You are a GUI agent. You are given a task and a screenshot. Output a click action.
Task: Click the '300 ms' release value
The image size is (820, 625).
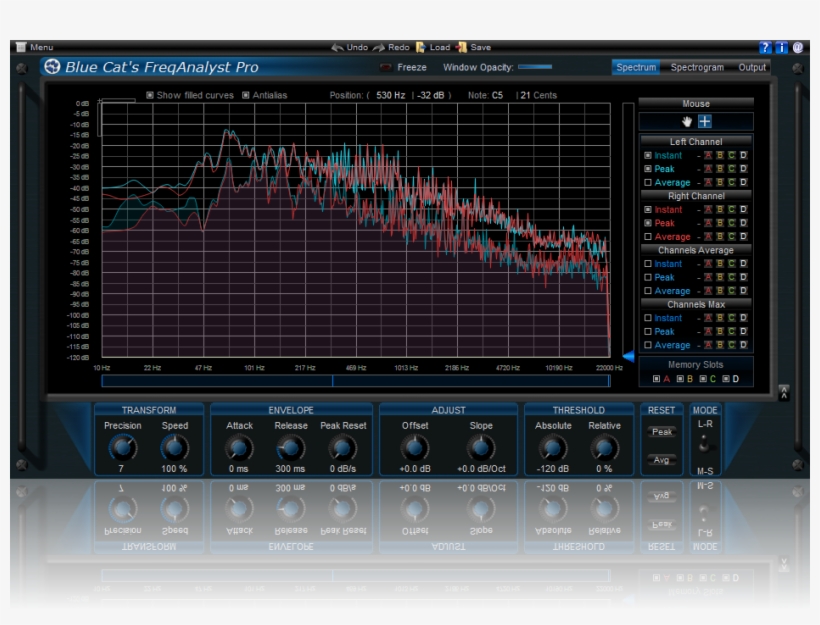point(290,469)
